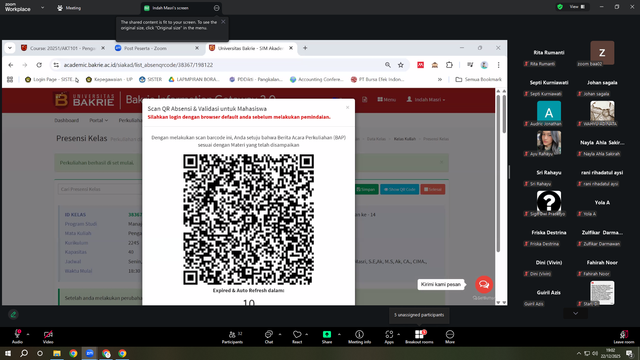Open a new browser tab

coord(305,48)
